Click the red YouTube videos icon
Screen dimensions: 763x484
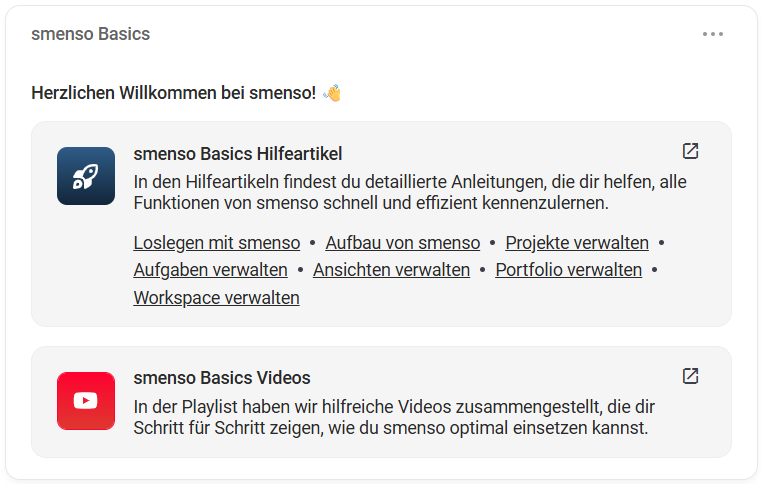click(86, 400)
